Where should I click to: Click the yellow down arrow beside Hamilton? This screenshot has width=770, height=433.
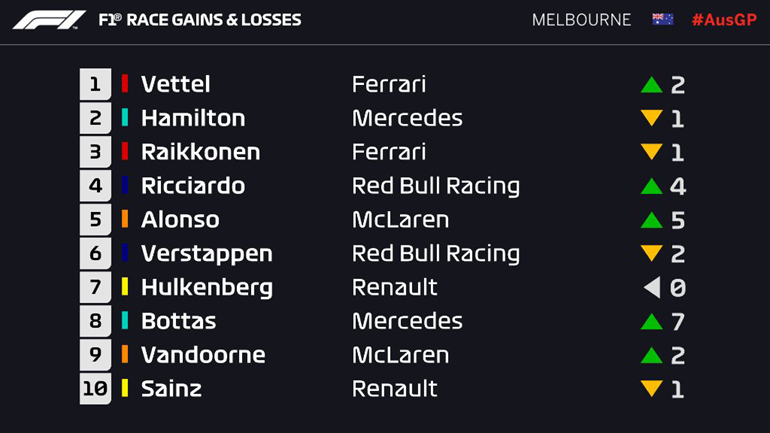coord(652,119)
